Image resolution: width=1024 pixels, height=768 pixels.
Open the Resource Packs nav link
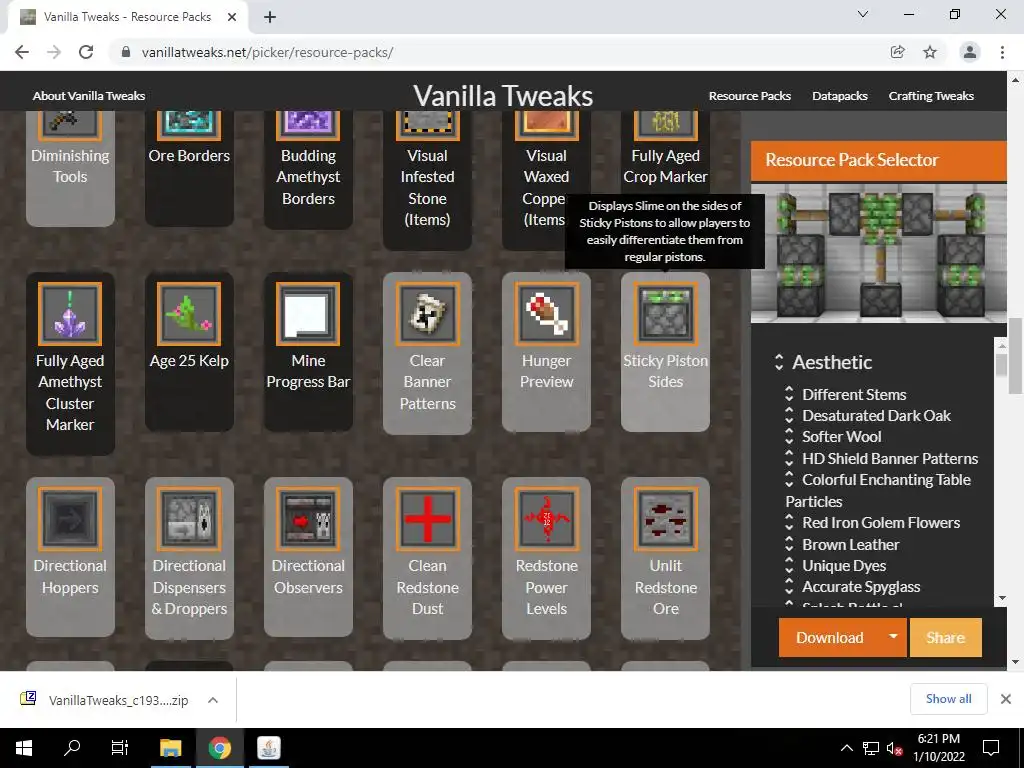[x=750, y=95]
